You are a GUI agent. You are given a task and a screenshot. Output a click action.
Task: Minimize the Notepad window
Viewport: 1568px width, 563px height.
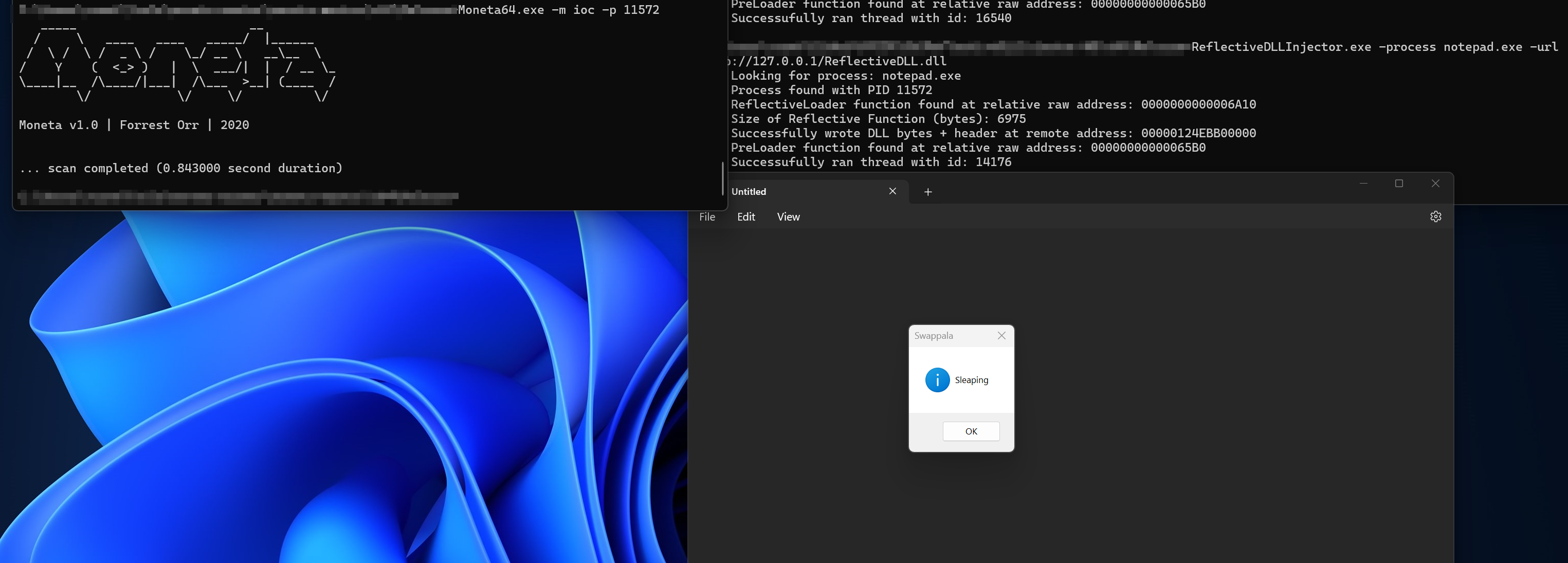[x=1363, y=183]
